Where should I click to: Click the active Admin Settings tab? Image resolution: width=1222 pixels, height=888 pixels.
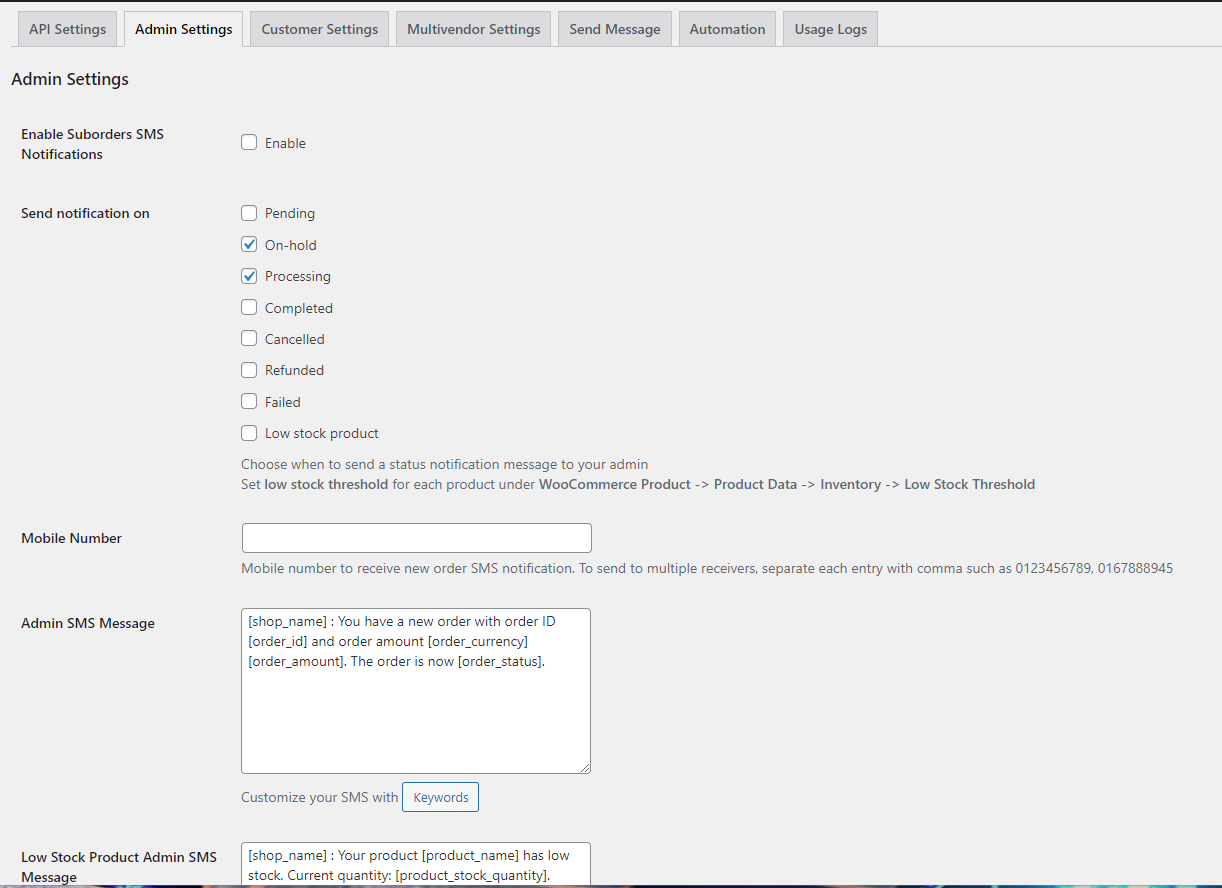pos(184,29)
